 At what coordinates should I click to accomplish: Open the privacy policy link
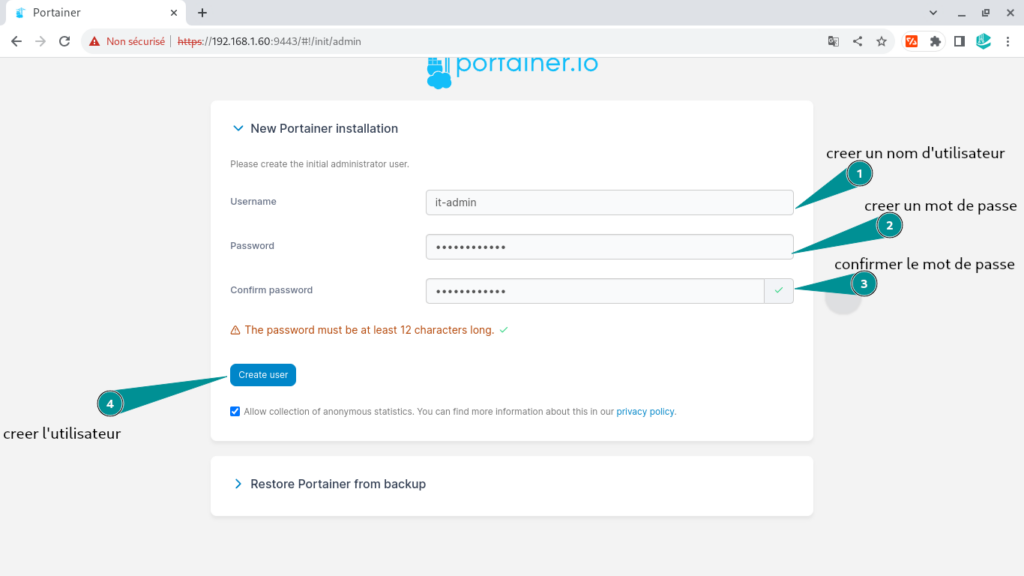[x=645, y=411]
